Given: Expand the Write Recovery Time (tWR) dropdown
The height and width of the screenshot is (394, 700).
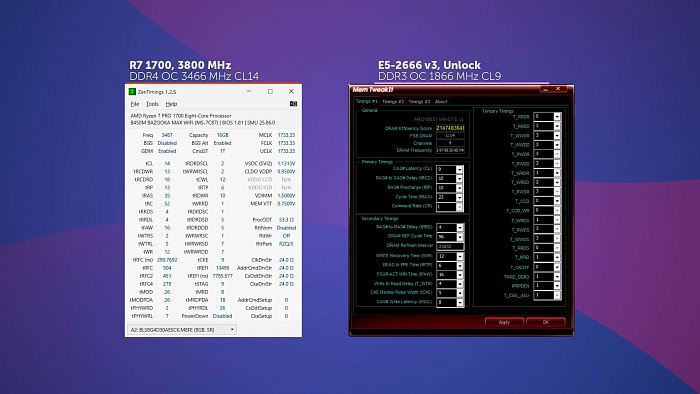Looking at the screenshot, I should pos(460,257).
